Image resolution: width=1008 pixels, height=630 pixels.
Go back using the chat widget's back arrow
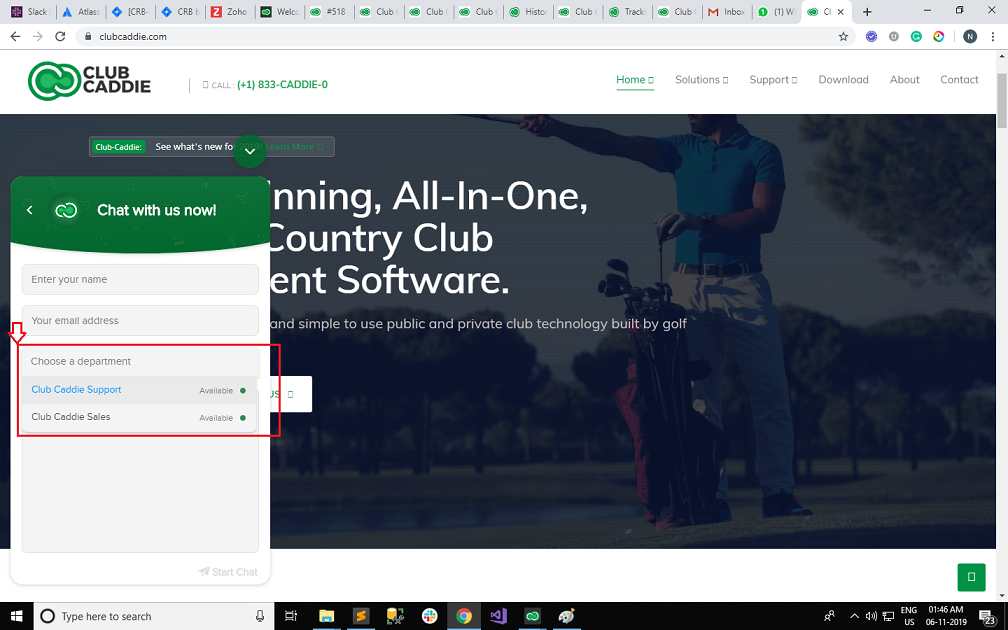(x=30, y=210)
